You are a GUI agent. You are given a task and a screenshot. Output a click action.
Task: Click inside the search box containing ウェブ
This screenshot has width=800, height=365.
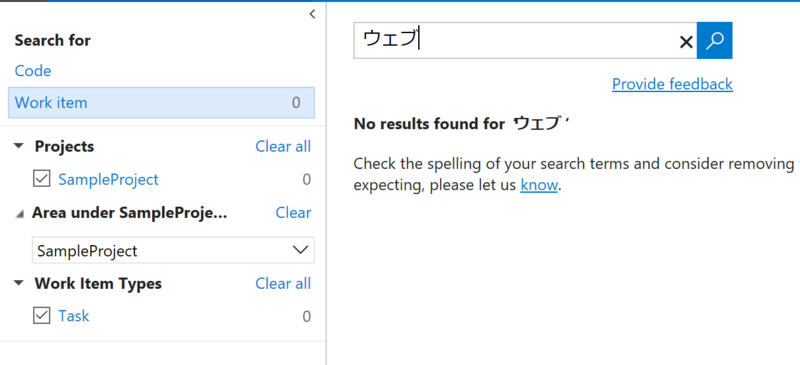525,40
